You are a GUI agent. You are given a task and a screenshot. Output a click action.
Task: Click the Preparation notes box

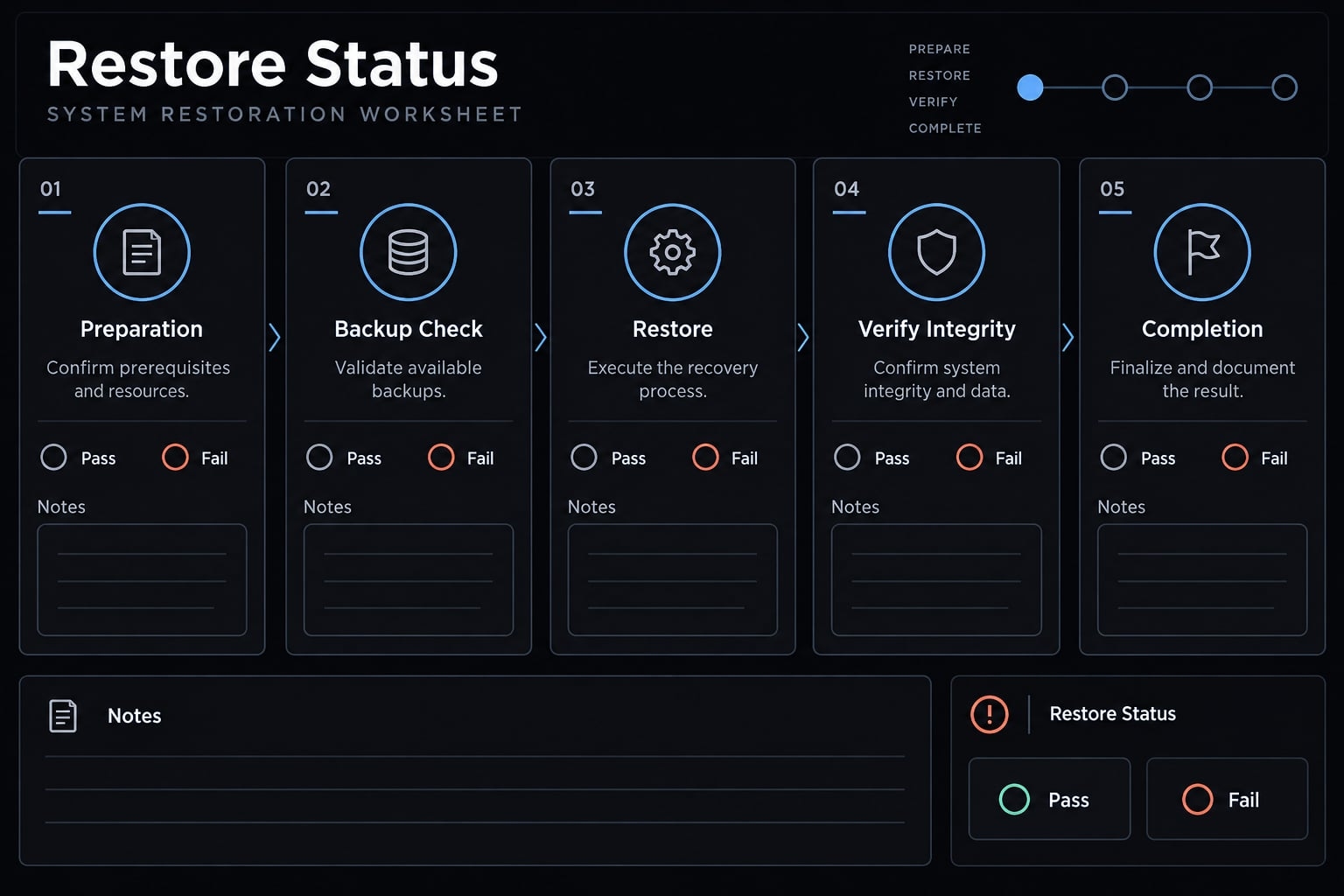click(x=142, y=579)
